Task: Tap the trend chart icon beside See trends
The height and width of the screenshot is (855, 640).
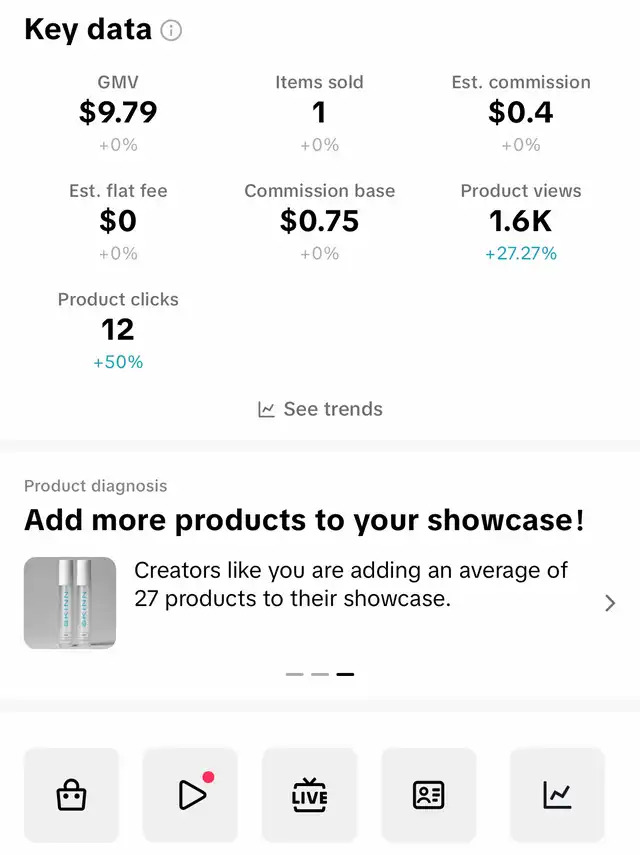Action: [266, 409]
